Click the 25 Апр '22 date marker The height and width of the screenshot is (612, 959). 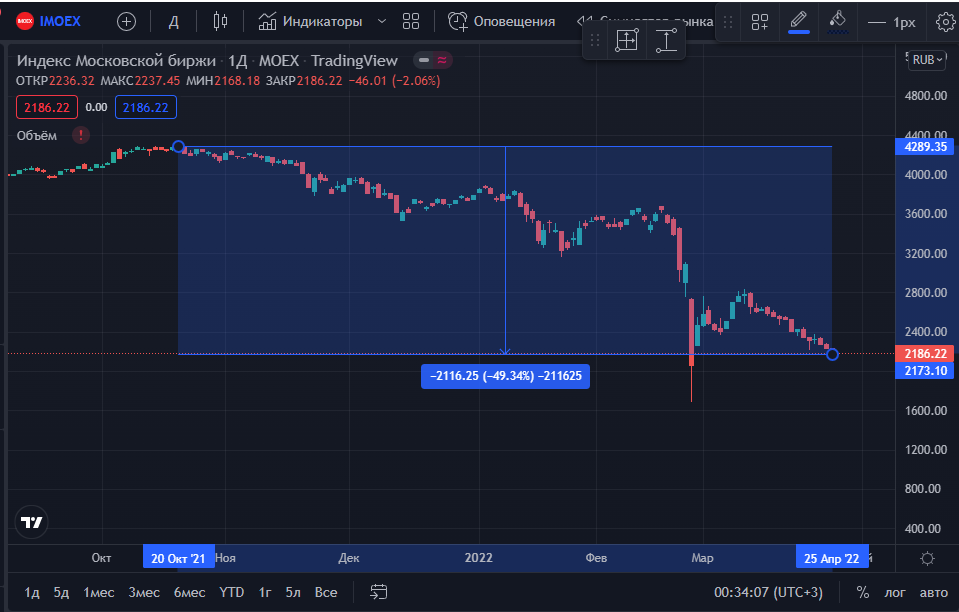832,558
